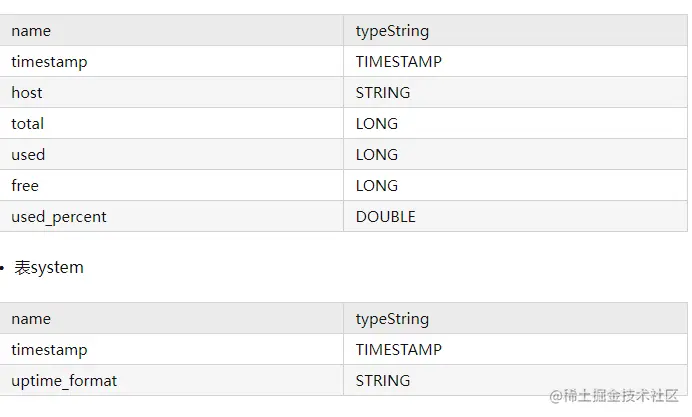692x417 pixels.
Task: Select the used_percent name cell
Action: [59, 217]
